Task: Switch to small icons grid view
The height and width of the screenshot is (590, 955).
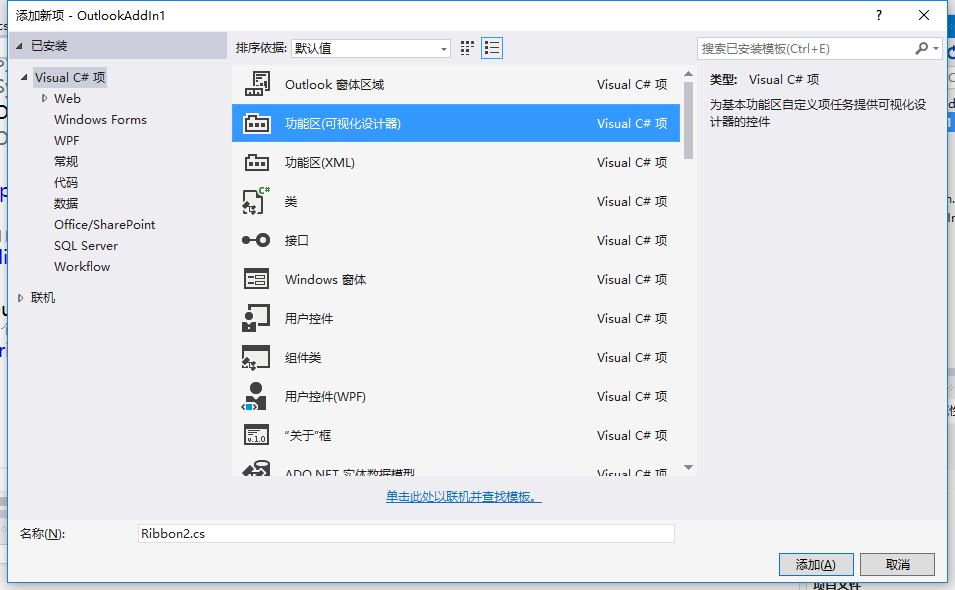Action: pyautogui.click(x=467, y=48)
